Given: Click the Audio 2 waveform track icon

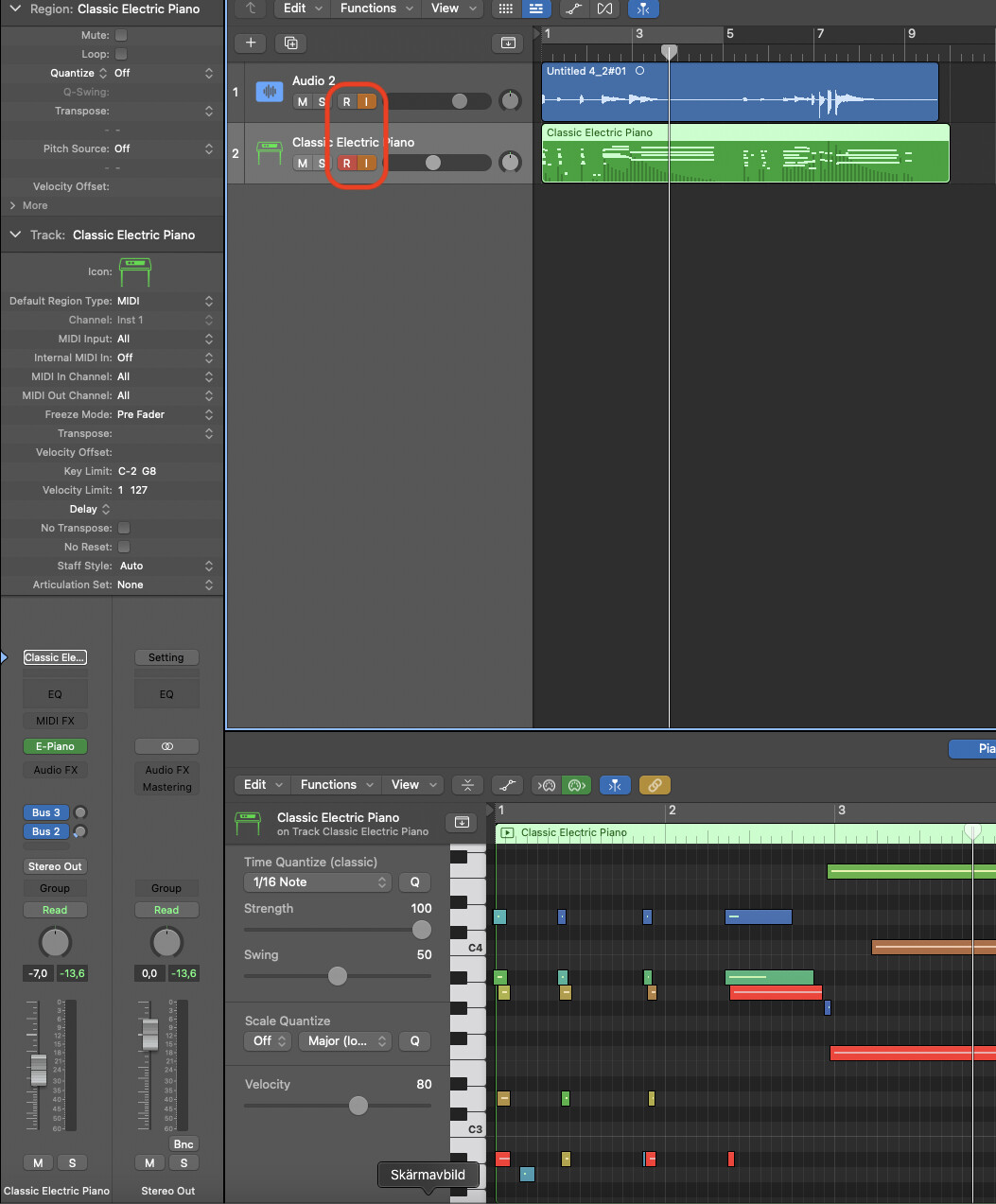Looking at the screenshot, I should coord(270,92).
